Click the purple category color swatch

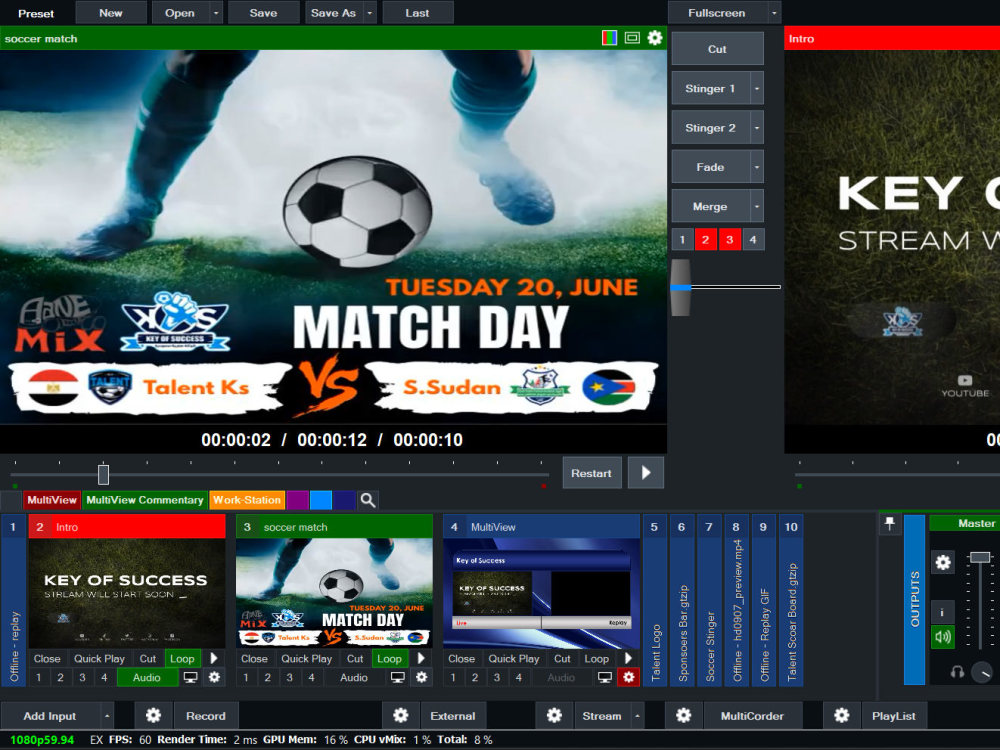pos(297,500)
